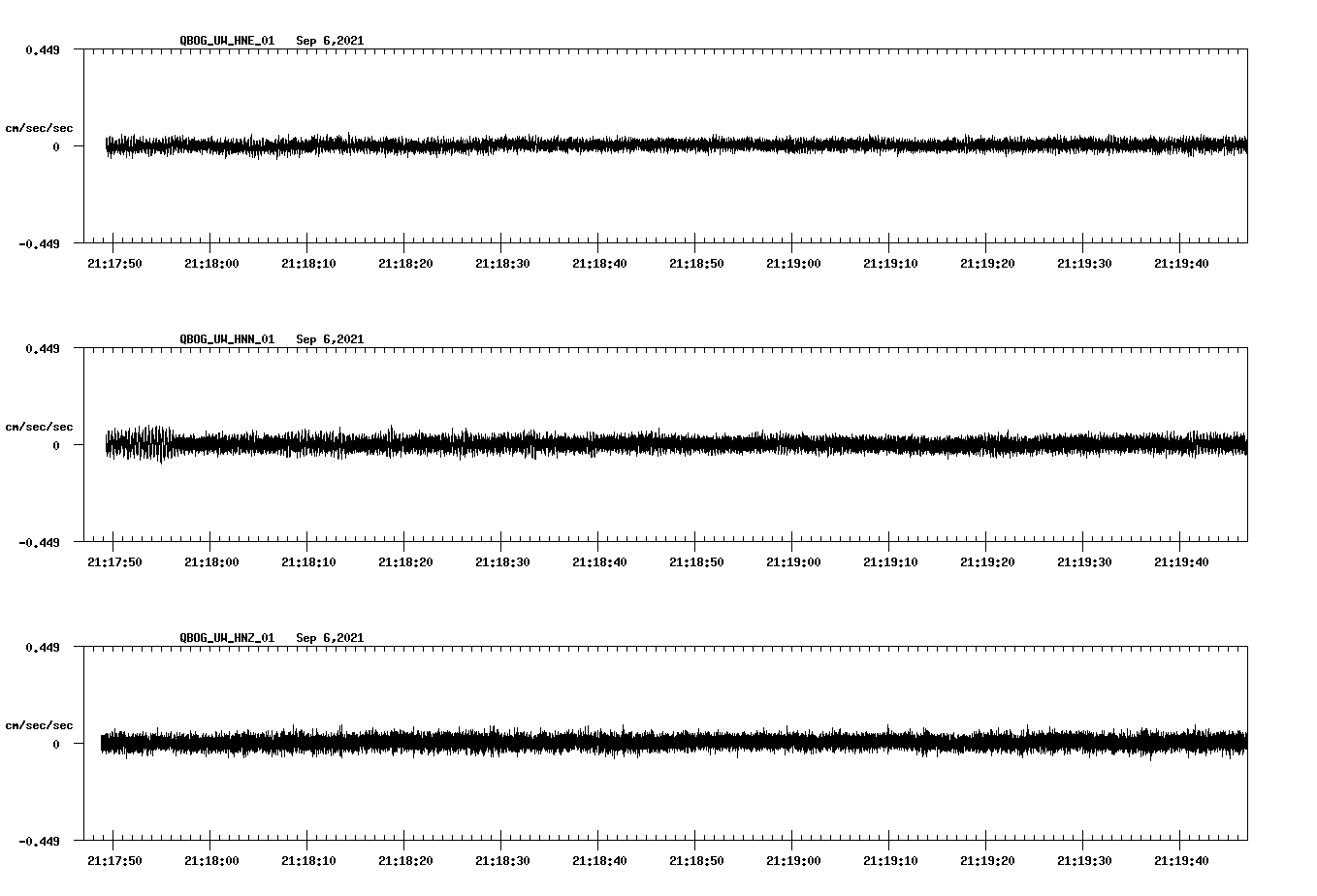Click the 0.449 upper limit on HNE axis
1317x896 pixels.
coord(42,49)
